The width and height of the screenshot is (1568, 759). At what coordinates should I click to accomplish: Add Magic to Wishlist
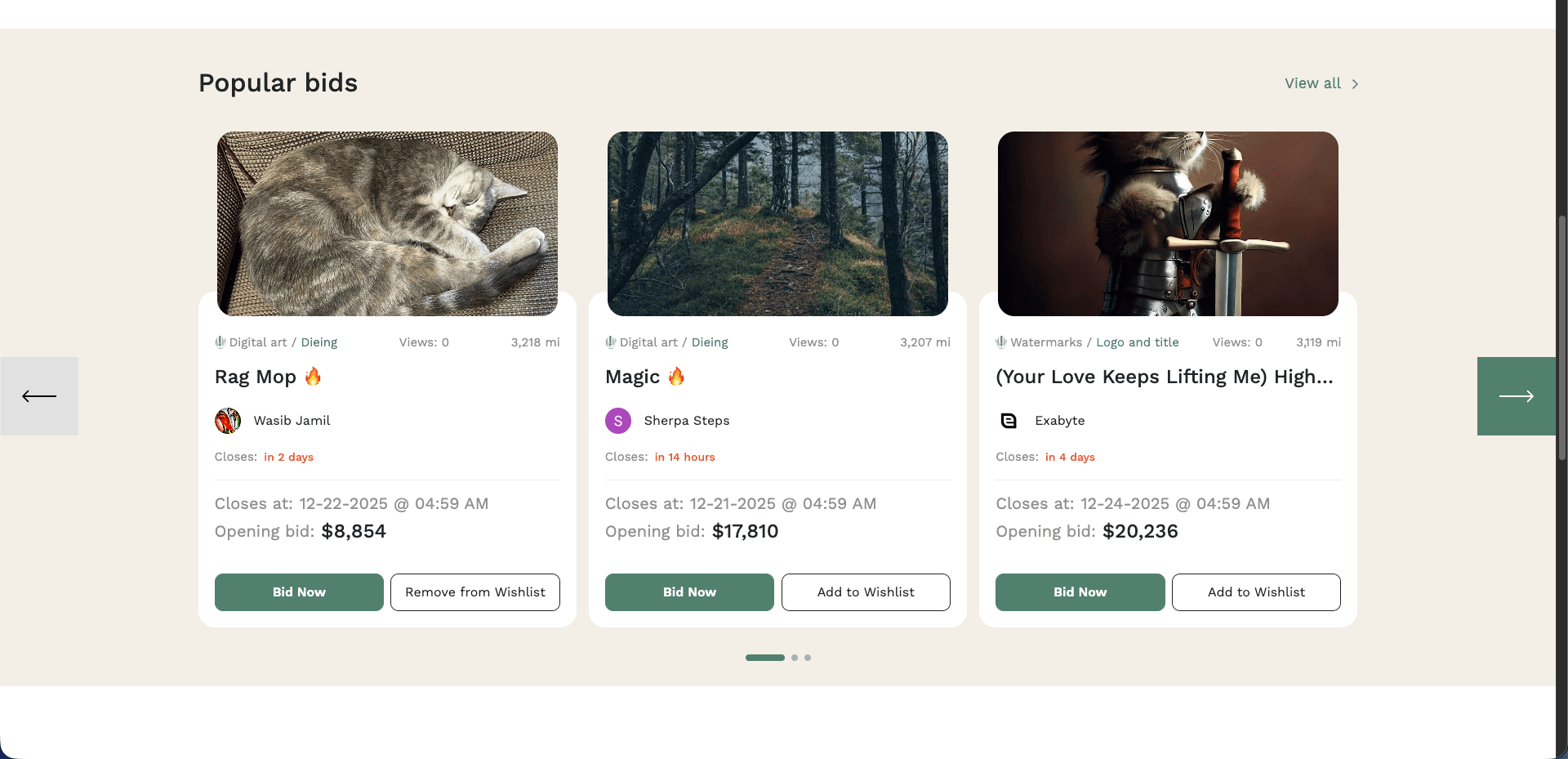tap(866, 592)
